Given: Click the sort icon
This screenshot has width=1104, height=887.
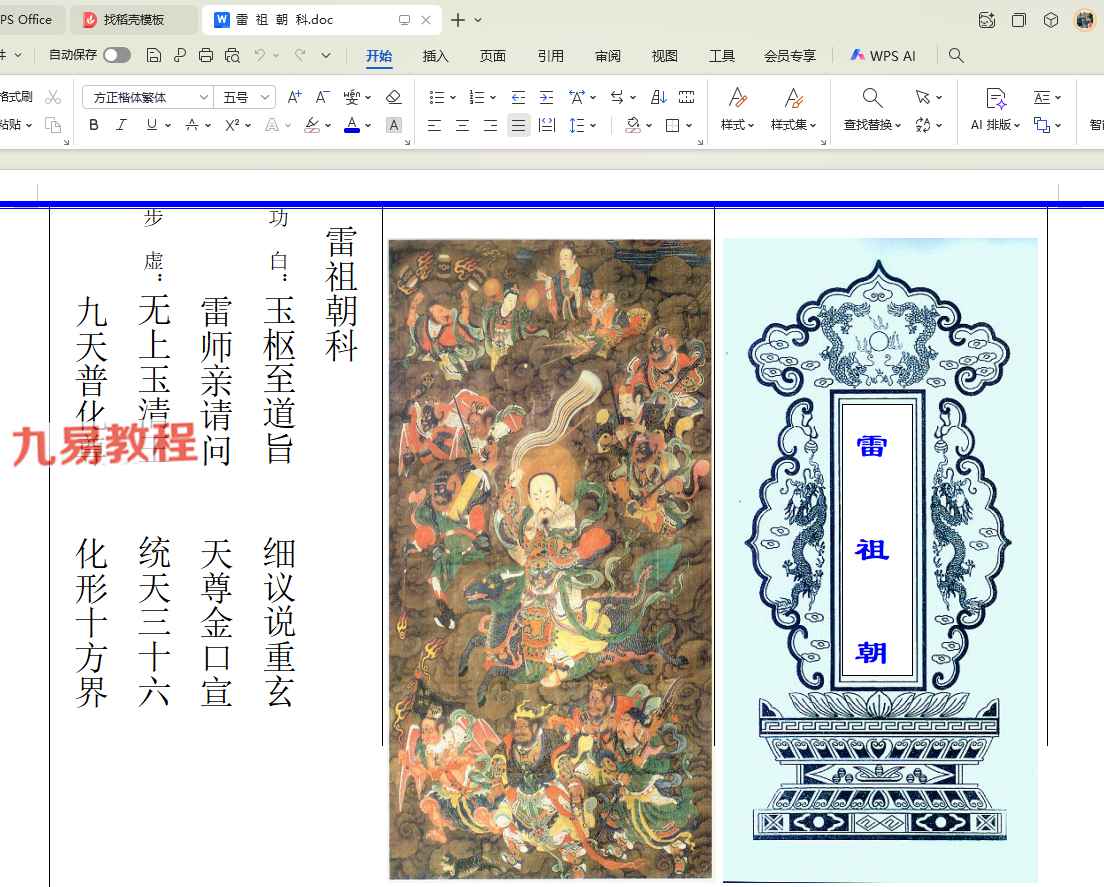Looking at the screenshot, I should pyautogui.click(x=658, y=97).
